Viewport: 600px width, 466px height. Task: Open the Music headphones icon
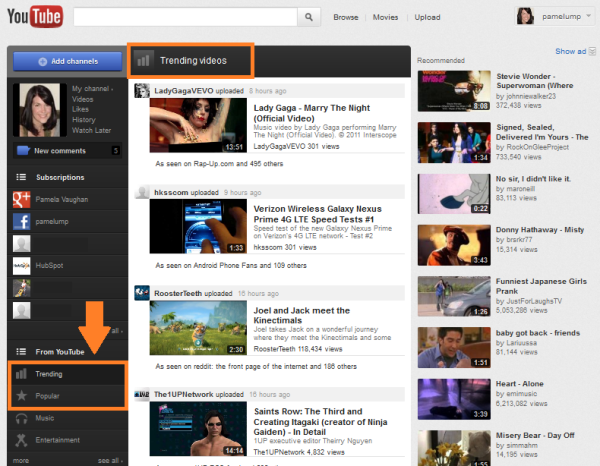click(20, 417)
